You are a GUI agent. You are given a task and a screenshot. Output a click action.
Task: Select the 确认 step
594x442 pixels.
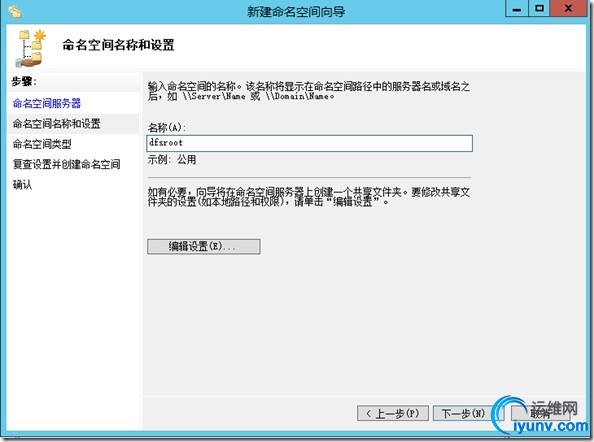pos(22,184)
